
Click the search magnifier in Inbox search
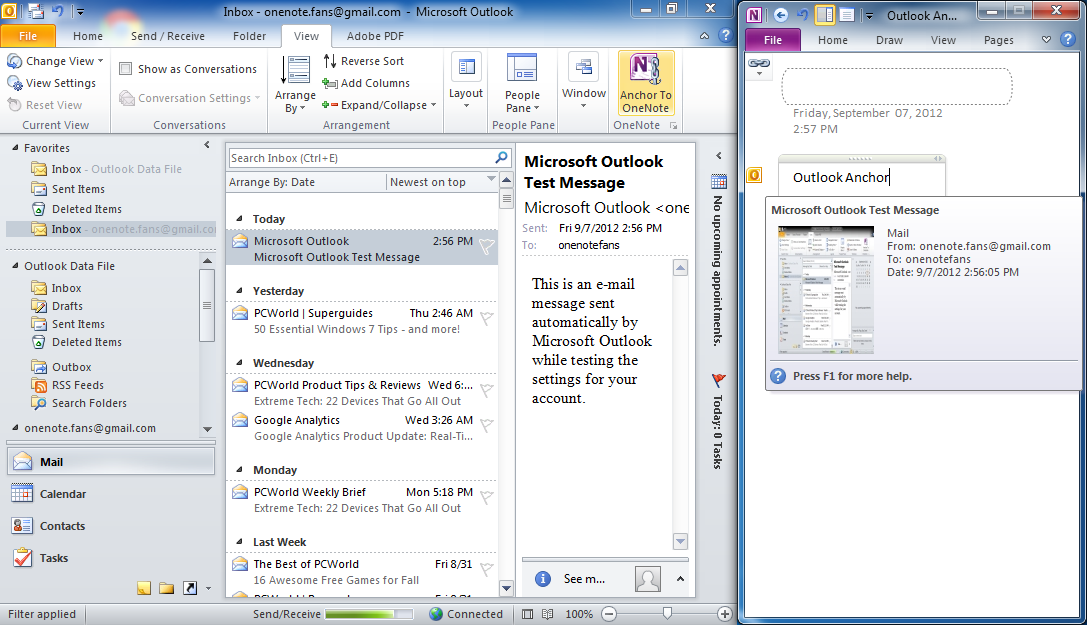(501, 158)
